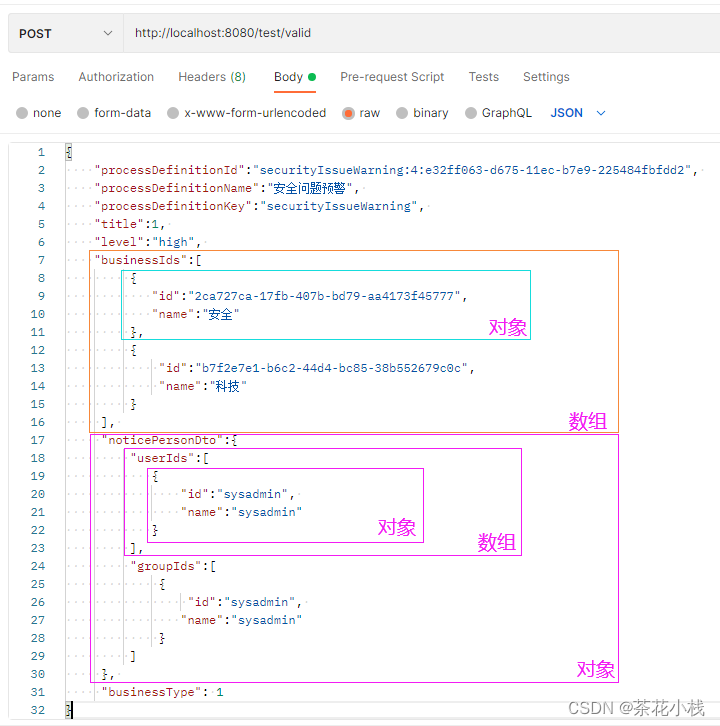Click line number 17 in the gutter
Image resolution: width=720 pixels, height=726 pixels.
click(x=38, y=440)
